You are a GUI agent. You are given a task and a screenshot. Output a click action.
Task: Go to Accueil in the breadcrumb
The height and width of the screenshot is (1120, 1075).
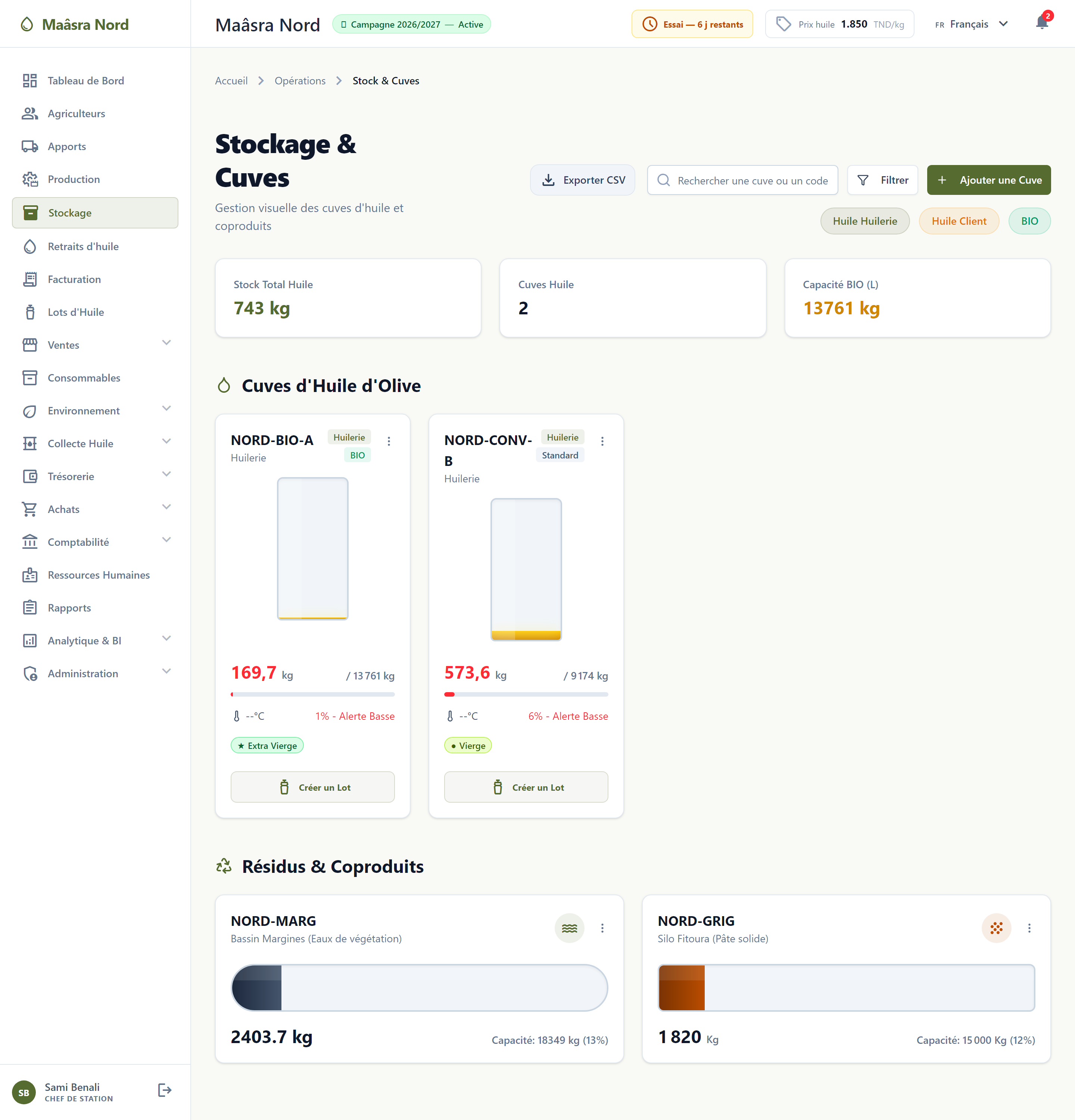(x=231, y=81)
